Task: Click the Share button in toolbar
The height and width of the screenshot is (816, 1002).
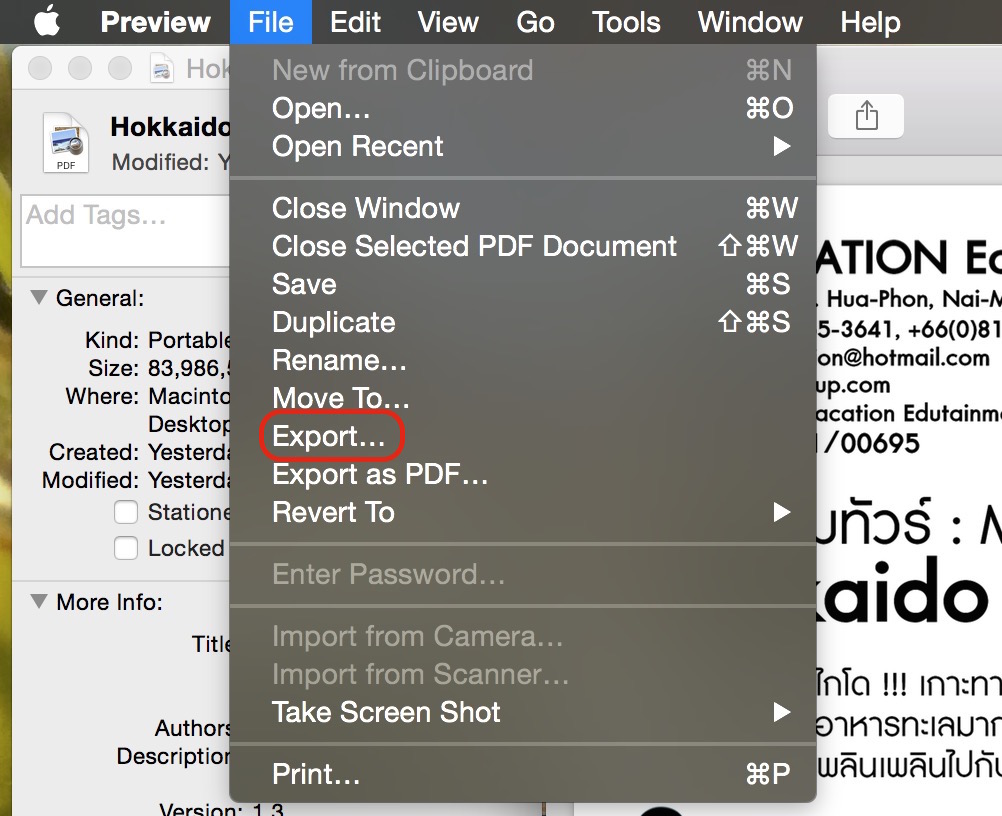Action: (x=866, y=117)
